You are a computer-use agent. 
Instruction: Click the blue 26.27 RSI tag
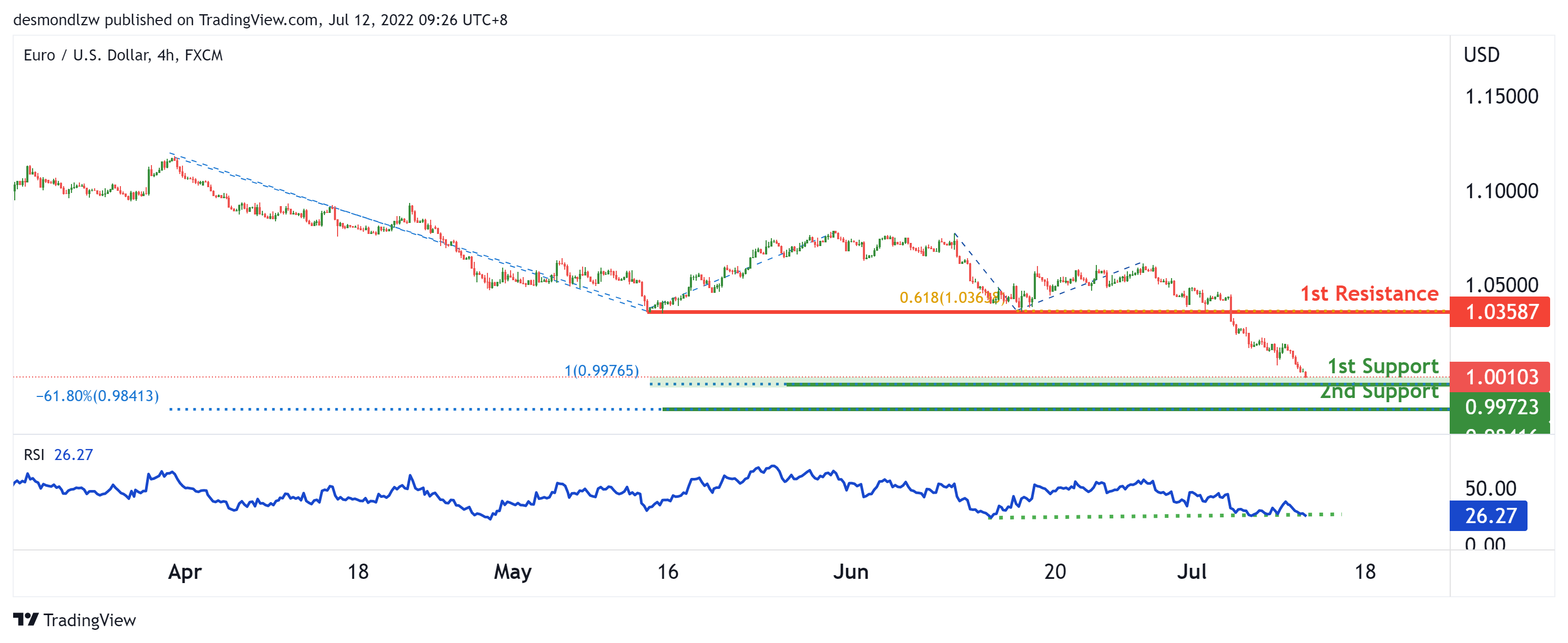pyautogui.click(x=1488, y=515)
